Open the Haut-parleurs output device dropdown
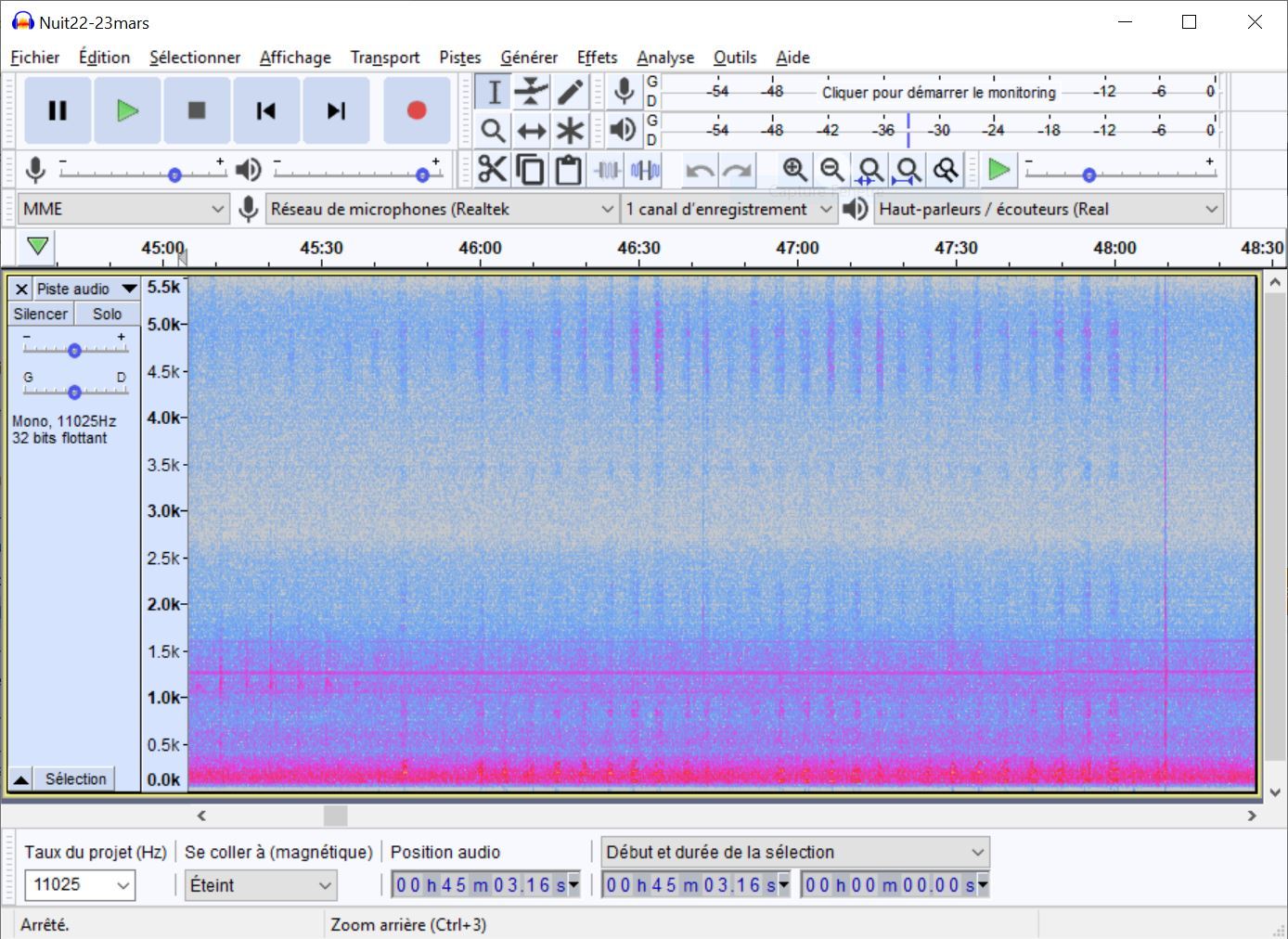This screenshot has width=1288, height=939. coord(1049,209)
